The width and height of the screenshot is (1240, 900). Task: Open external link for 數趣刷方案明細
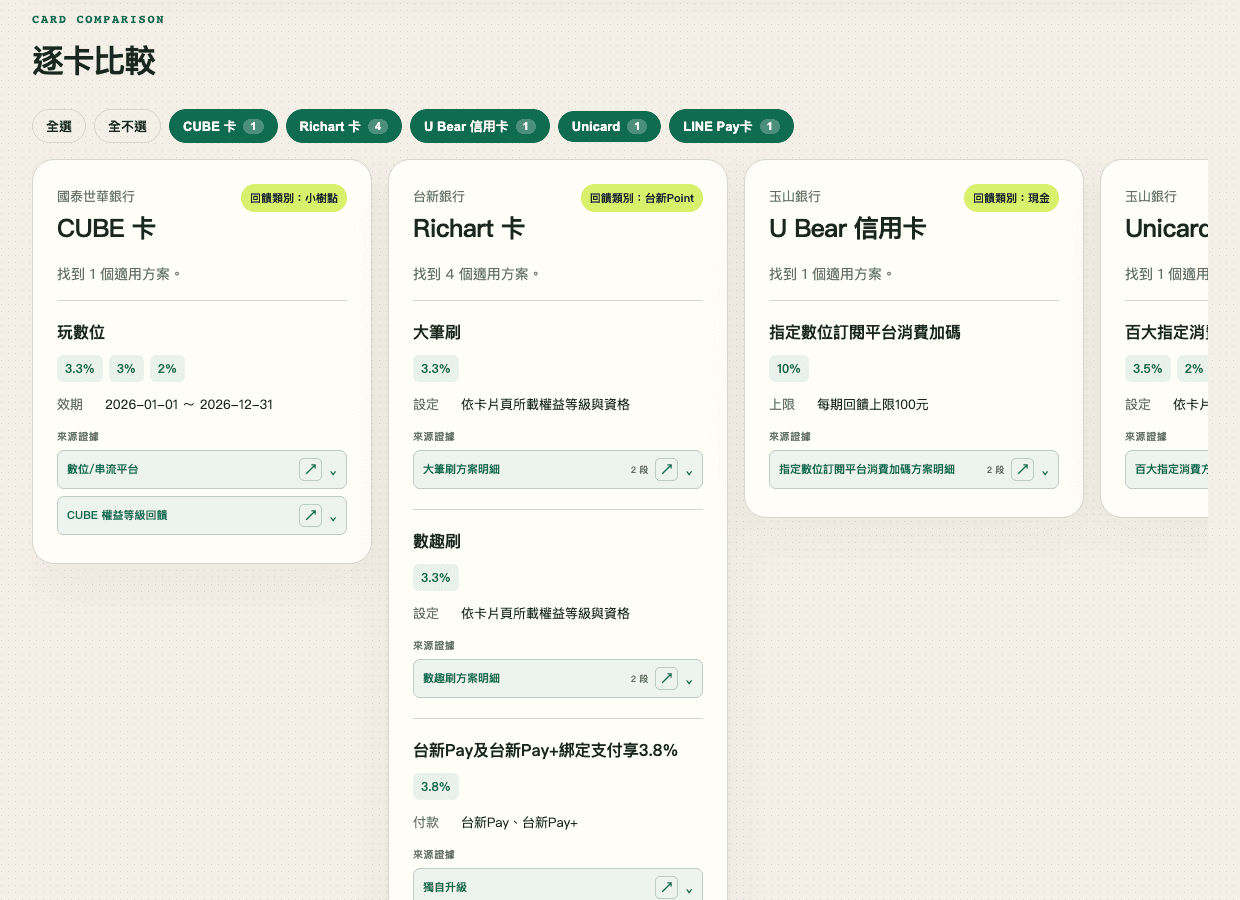click(x=667, y=678)
